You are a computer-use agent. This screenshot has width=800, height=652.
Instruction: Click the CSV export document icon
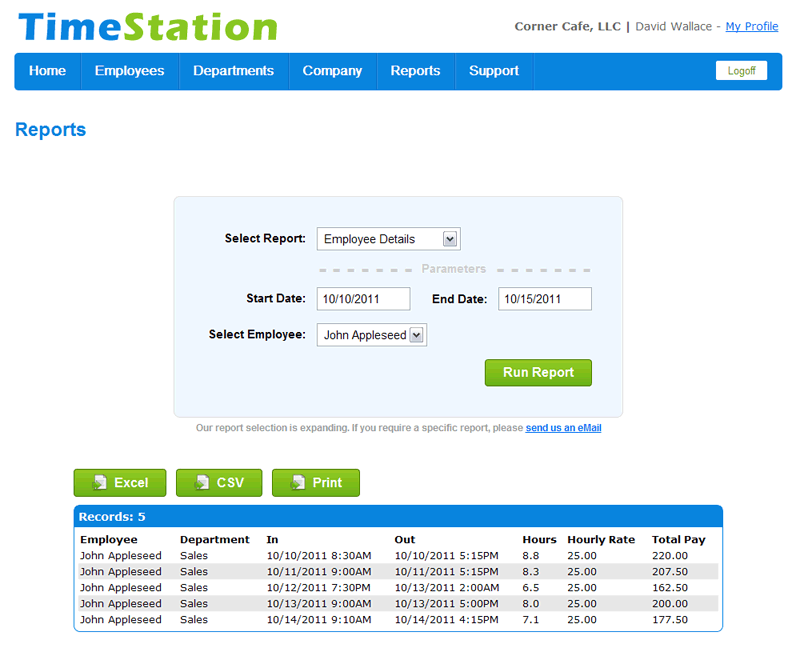(202, 482)
